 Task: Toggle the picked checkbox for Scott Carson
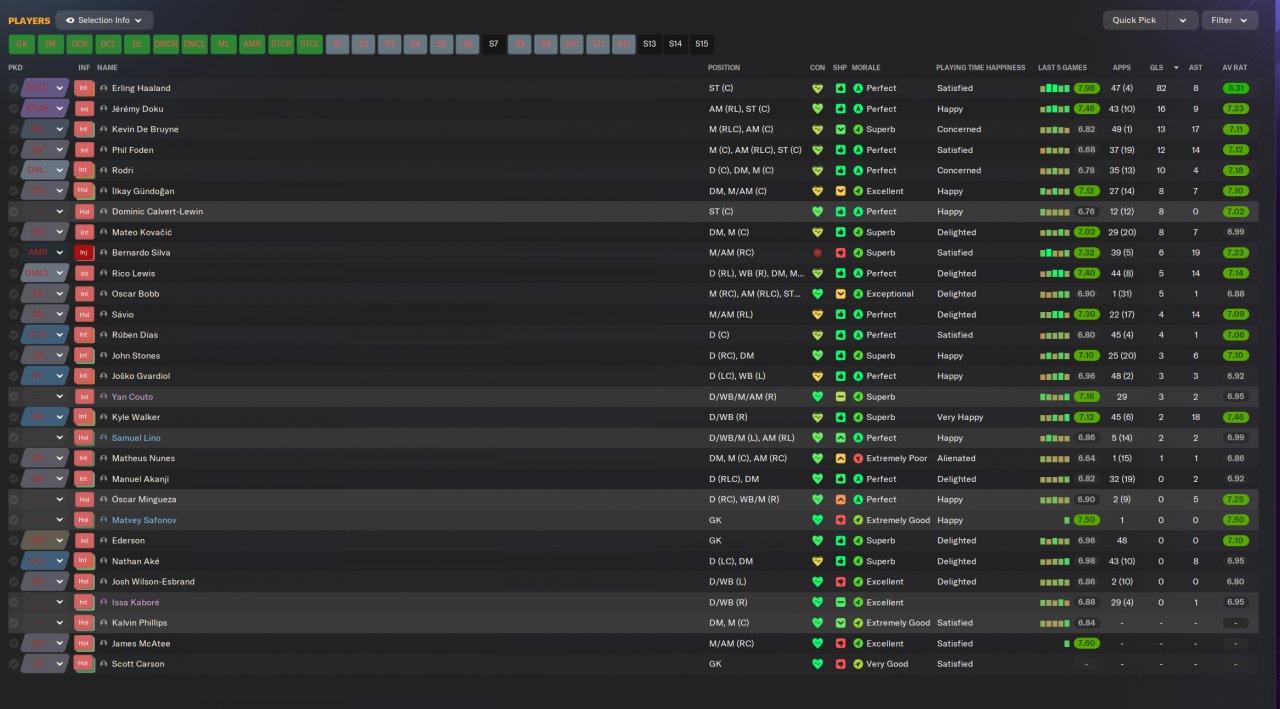click(14, 664)
